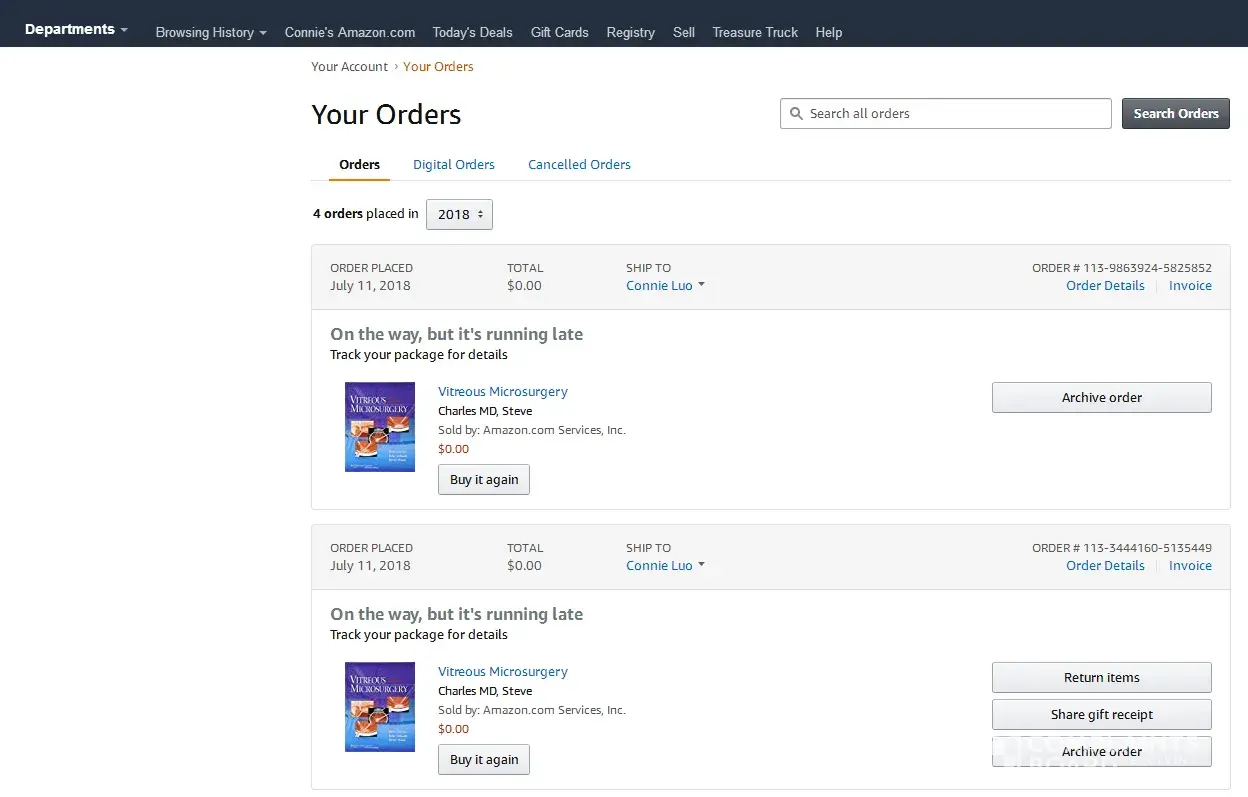Viewport: 1248px width, 797px height.
Task: Expand Connie Luo ship-to in second order
Action: pos(665,566)
